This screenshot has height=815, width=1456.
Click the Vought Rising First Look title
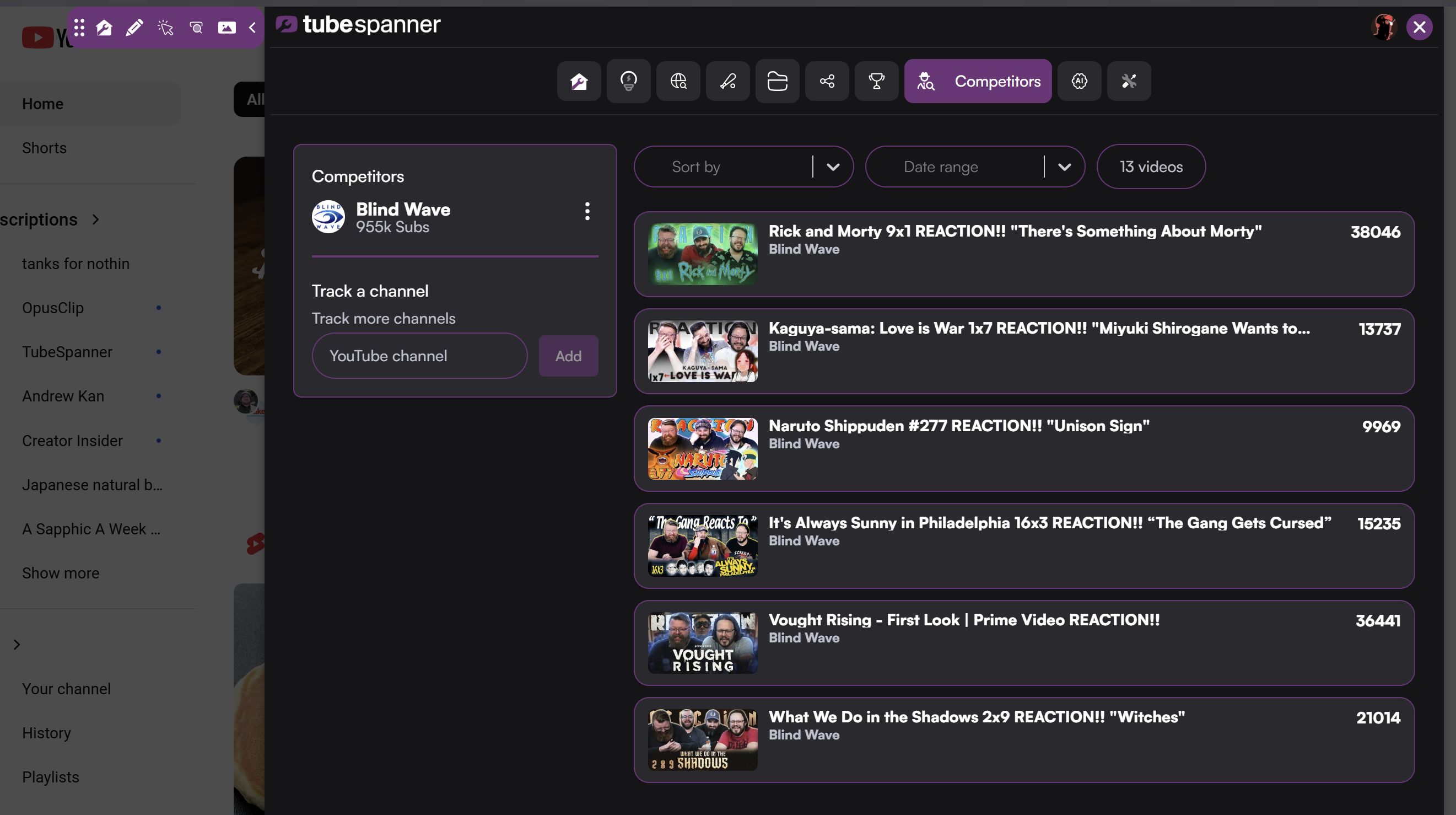pos(964,620)
